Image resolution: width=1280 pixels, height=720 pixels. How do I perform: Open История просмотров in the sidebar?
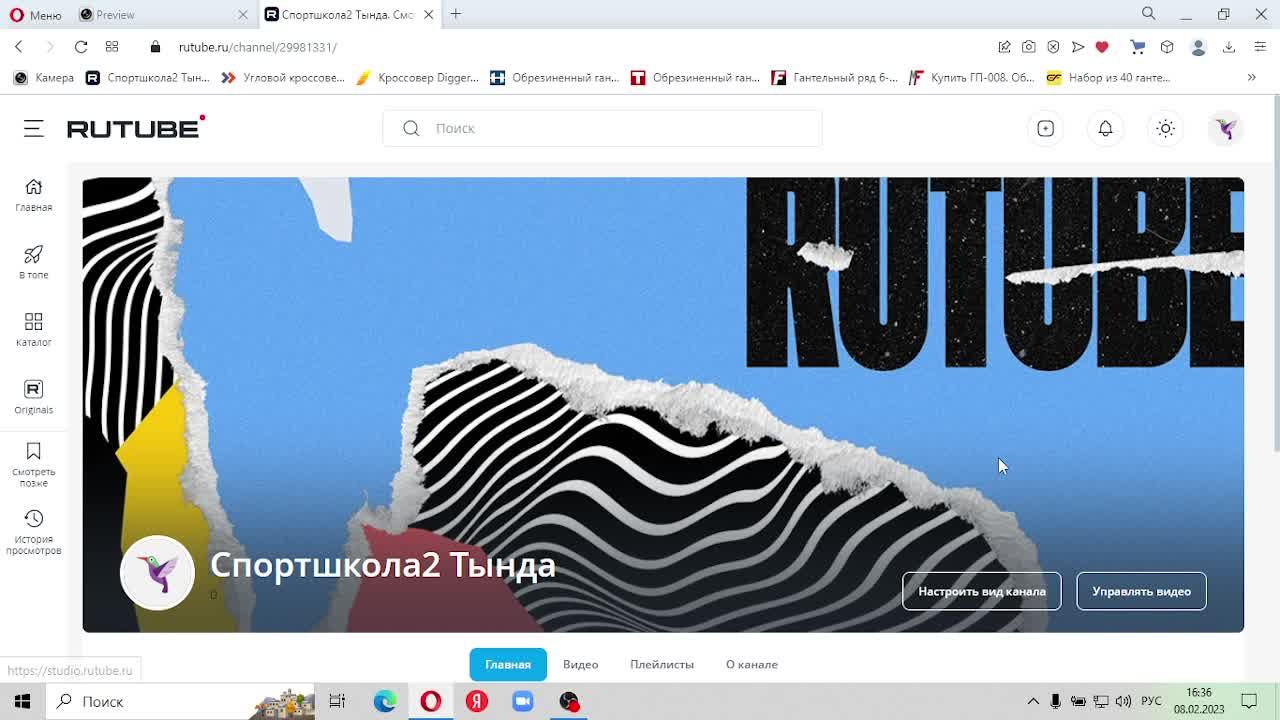(33, 532)
